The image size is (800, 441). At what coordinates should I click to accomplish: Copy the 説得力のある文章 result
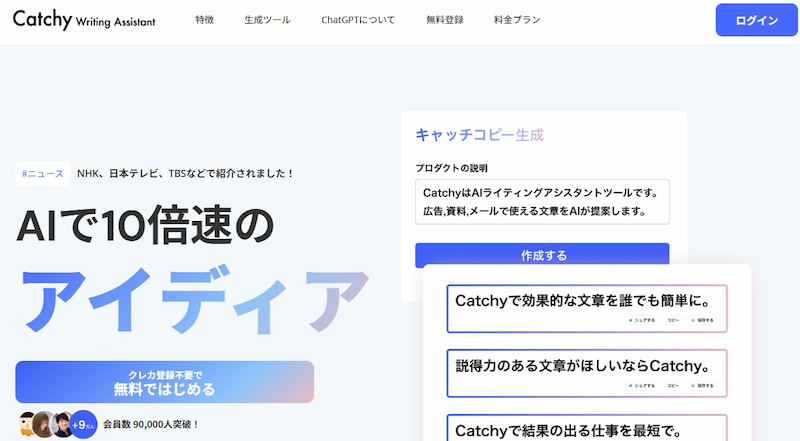[x=673, y=385]
